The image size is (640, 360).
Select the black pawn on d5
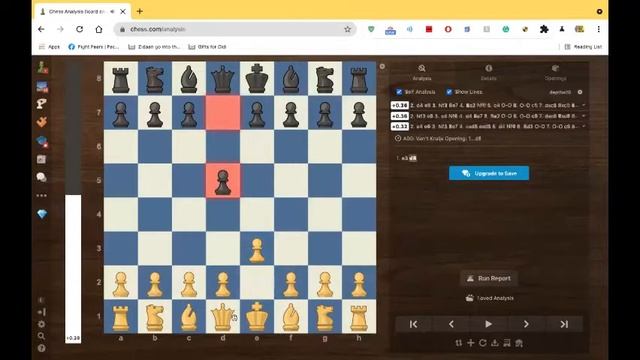pos(223,180)
